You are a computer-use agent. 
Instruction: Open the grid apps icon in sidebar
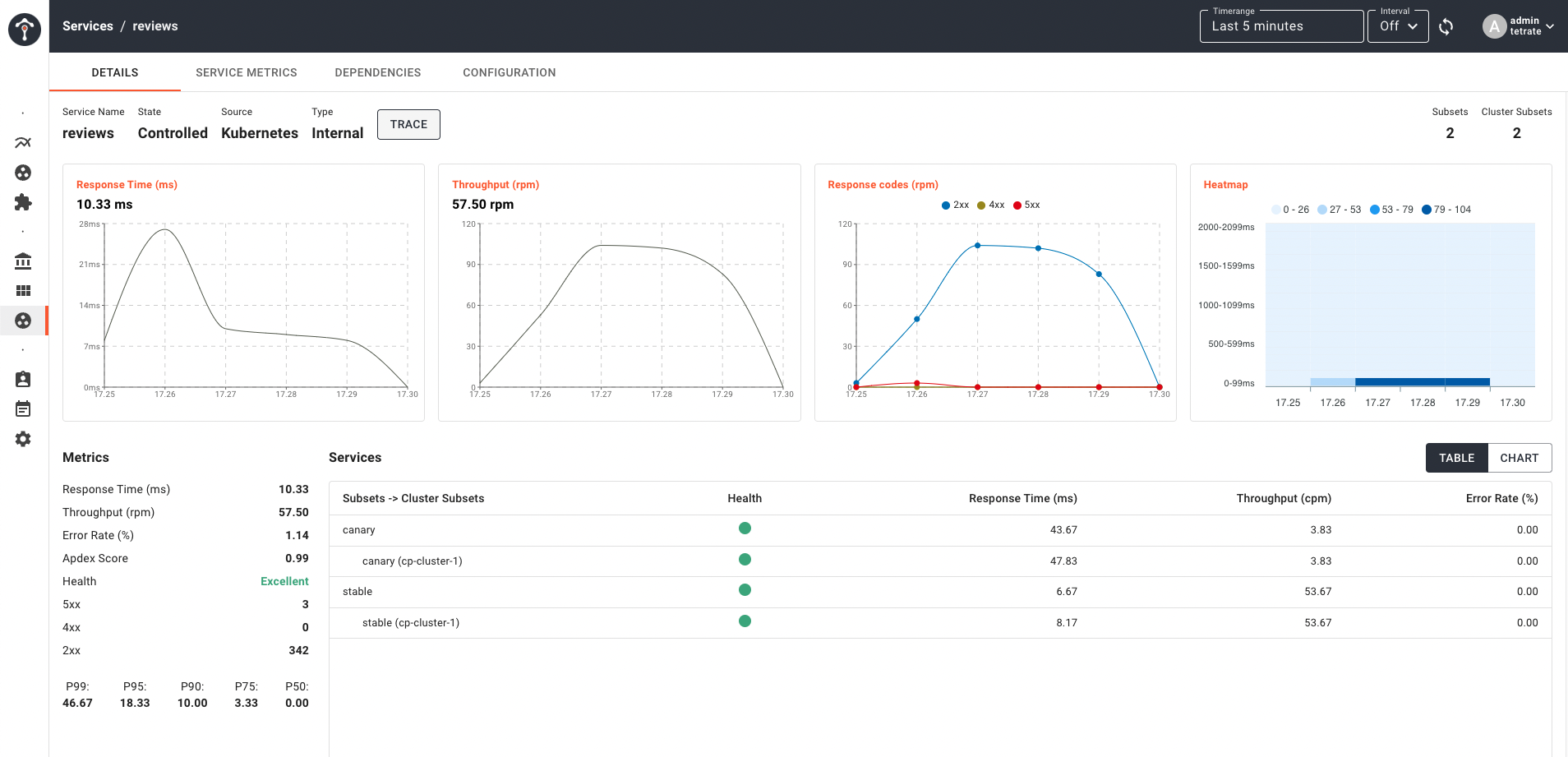click(x=23, y=291)
